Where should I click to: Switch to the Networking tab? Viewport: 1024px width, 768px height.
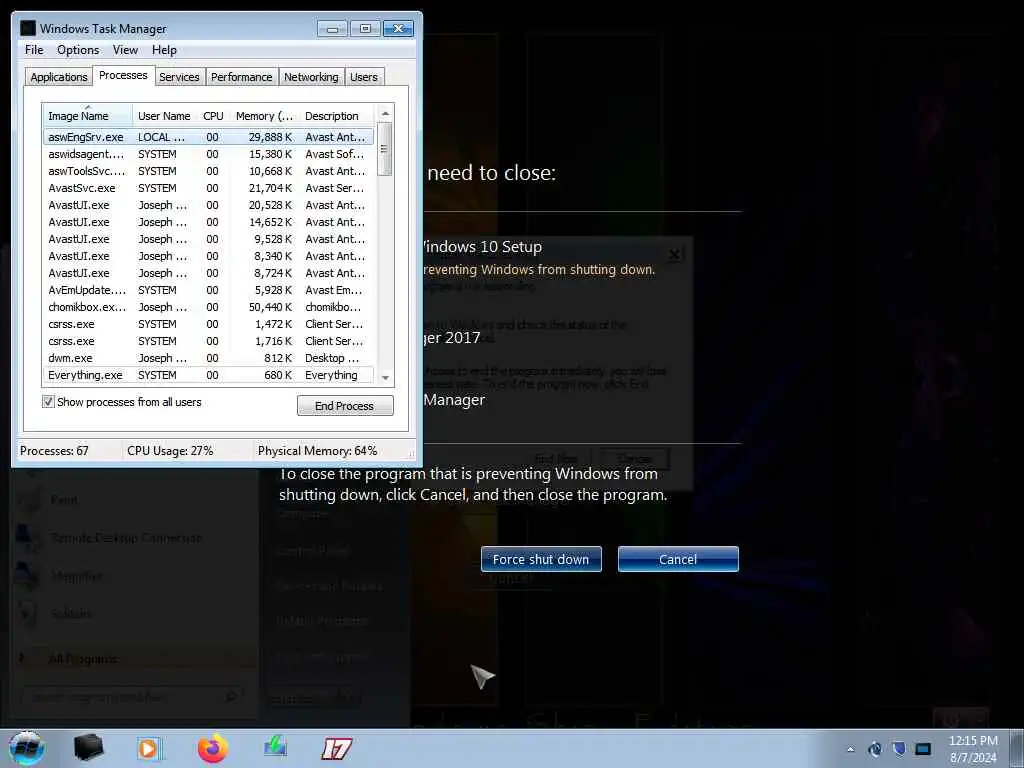pyautogui.click(x=312, y=76)
